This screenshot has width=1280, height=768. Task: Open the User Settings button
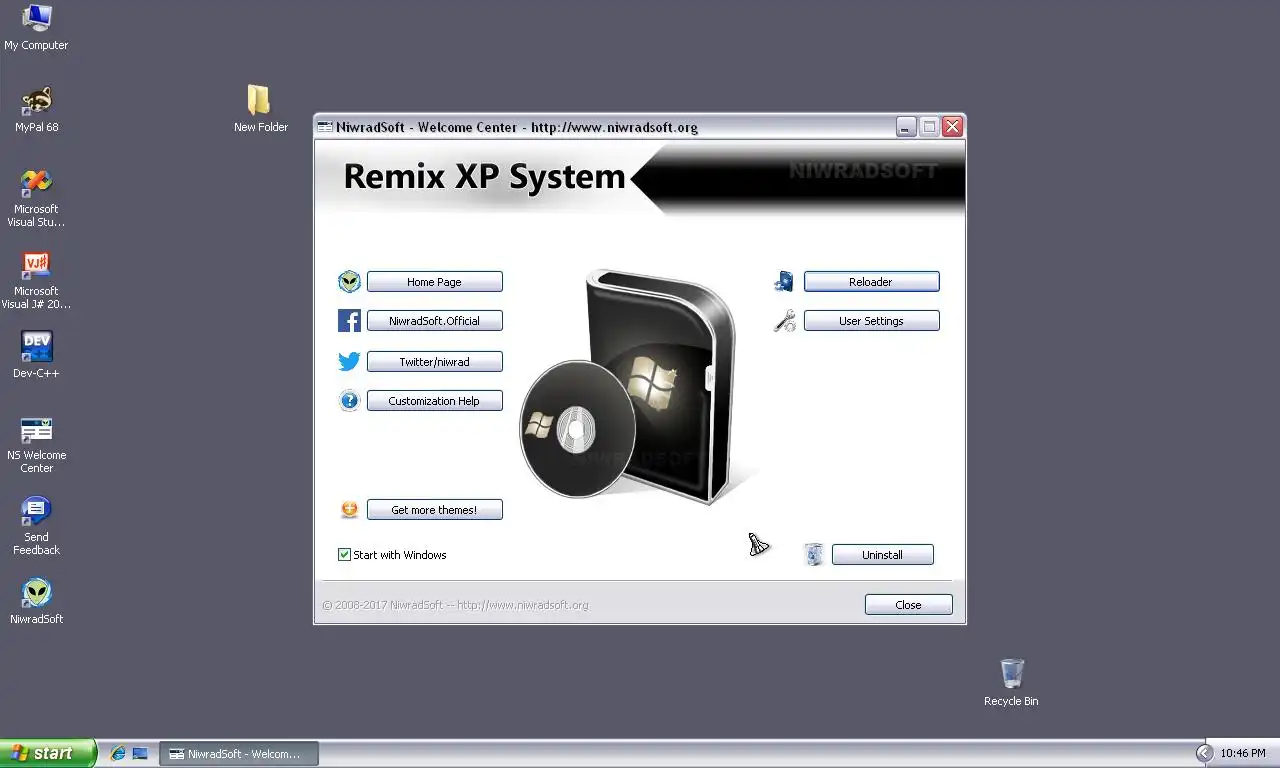pyautogui.click(x=872, y=321)
